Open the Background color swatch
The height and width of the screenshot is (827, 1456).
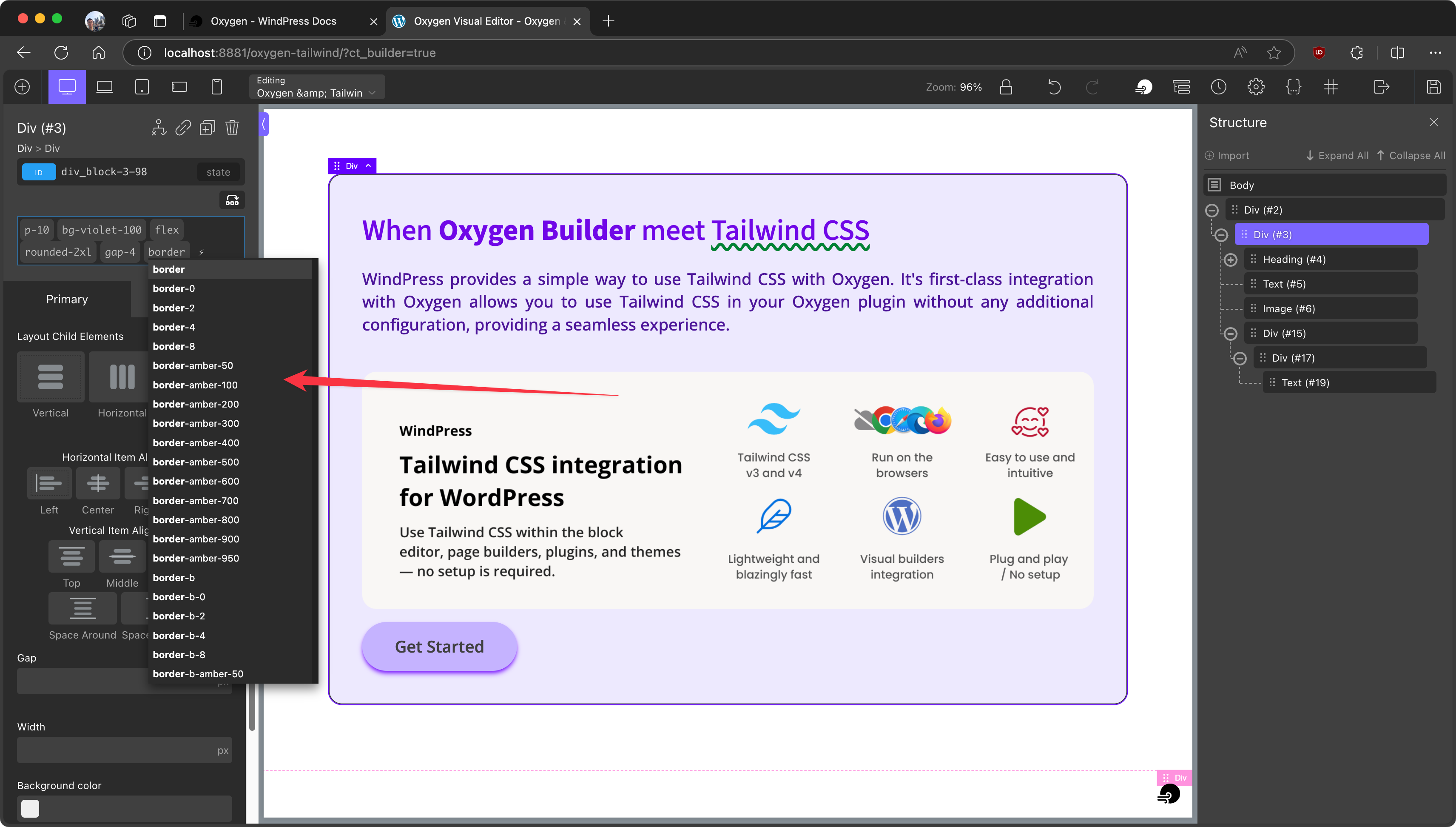coord(30,808)
